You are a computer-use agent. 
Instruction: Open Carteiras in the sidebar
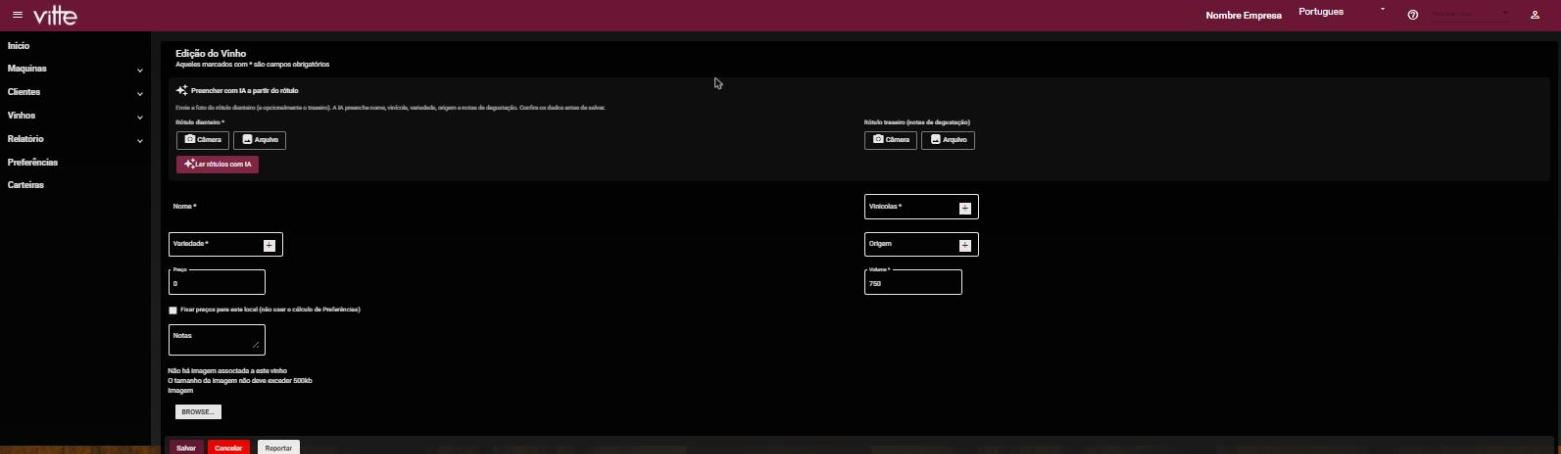26,185
